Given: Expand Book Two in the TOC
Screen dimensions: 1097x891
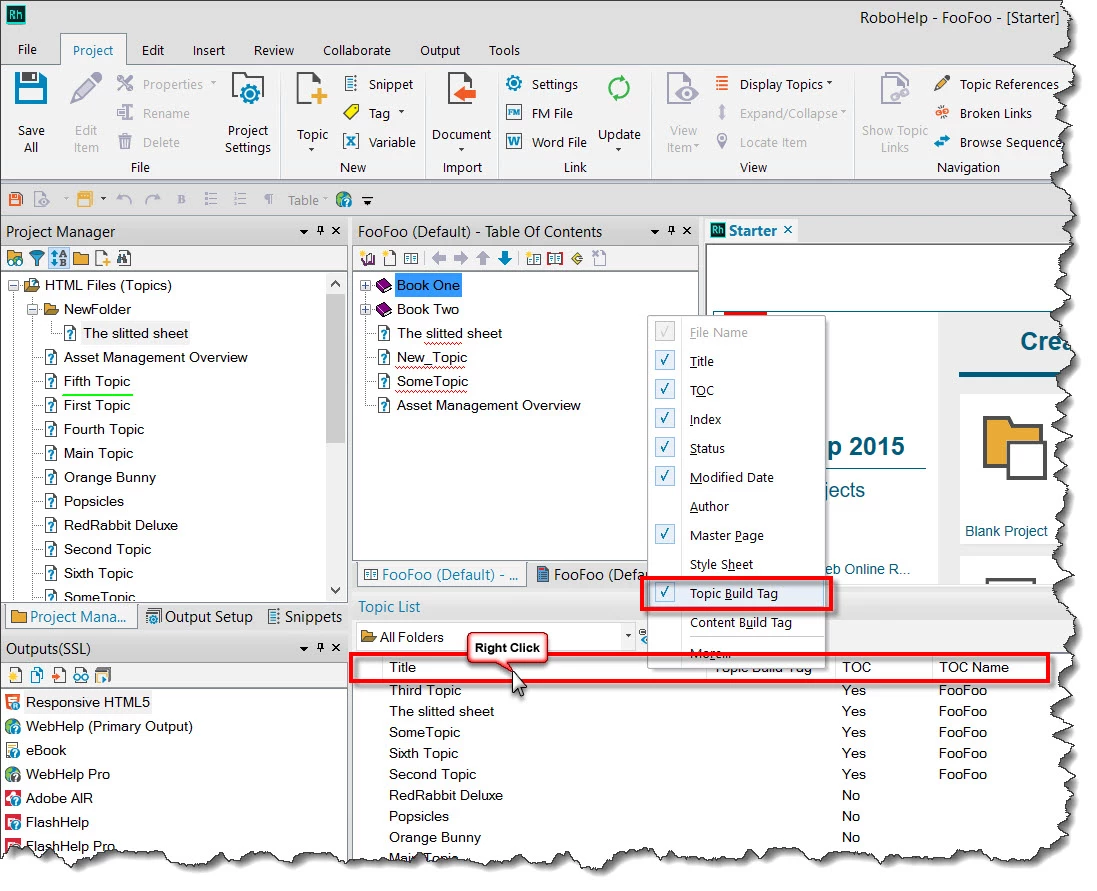Looking at the screenshot, I should (365, 309).
